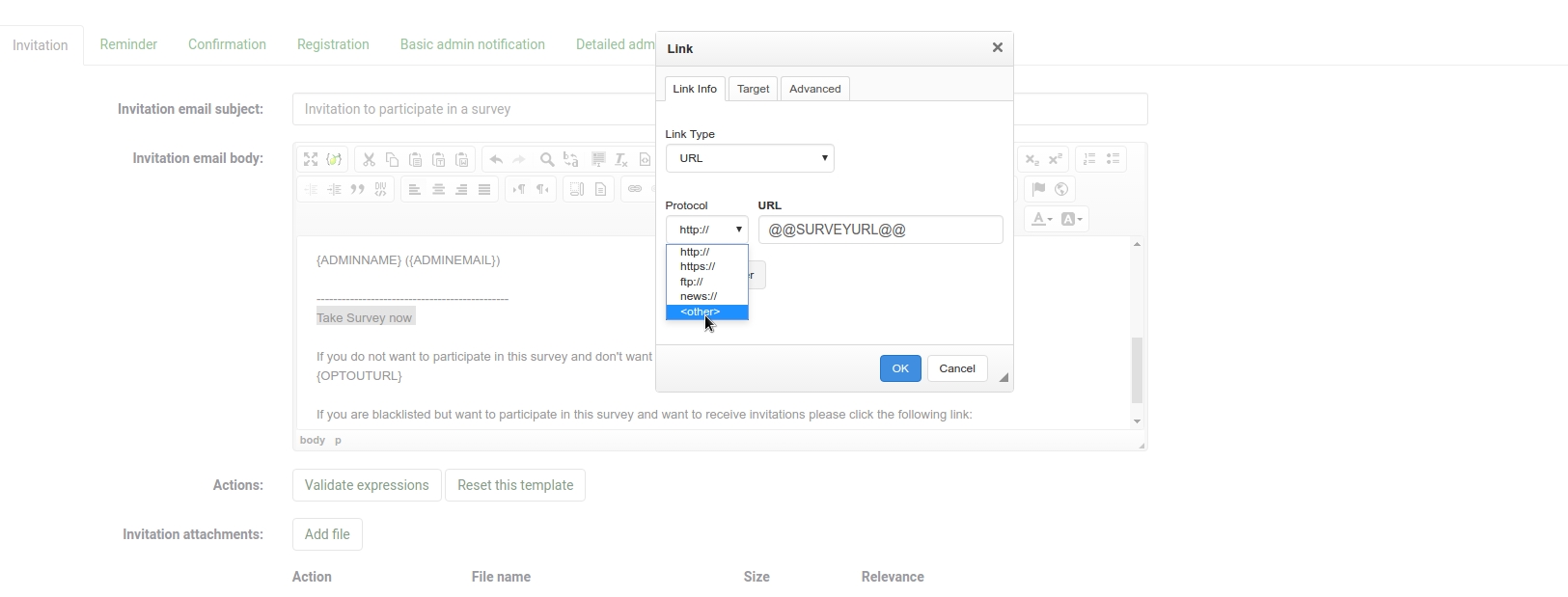Click the Maximize editor icon
The height and width of the screenshot is (597, 1568).
[311, 160]
